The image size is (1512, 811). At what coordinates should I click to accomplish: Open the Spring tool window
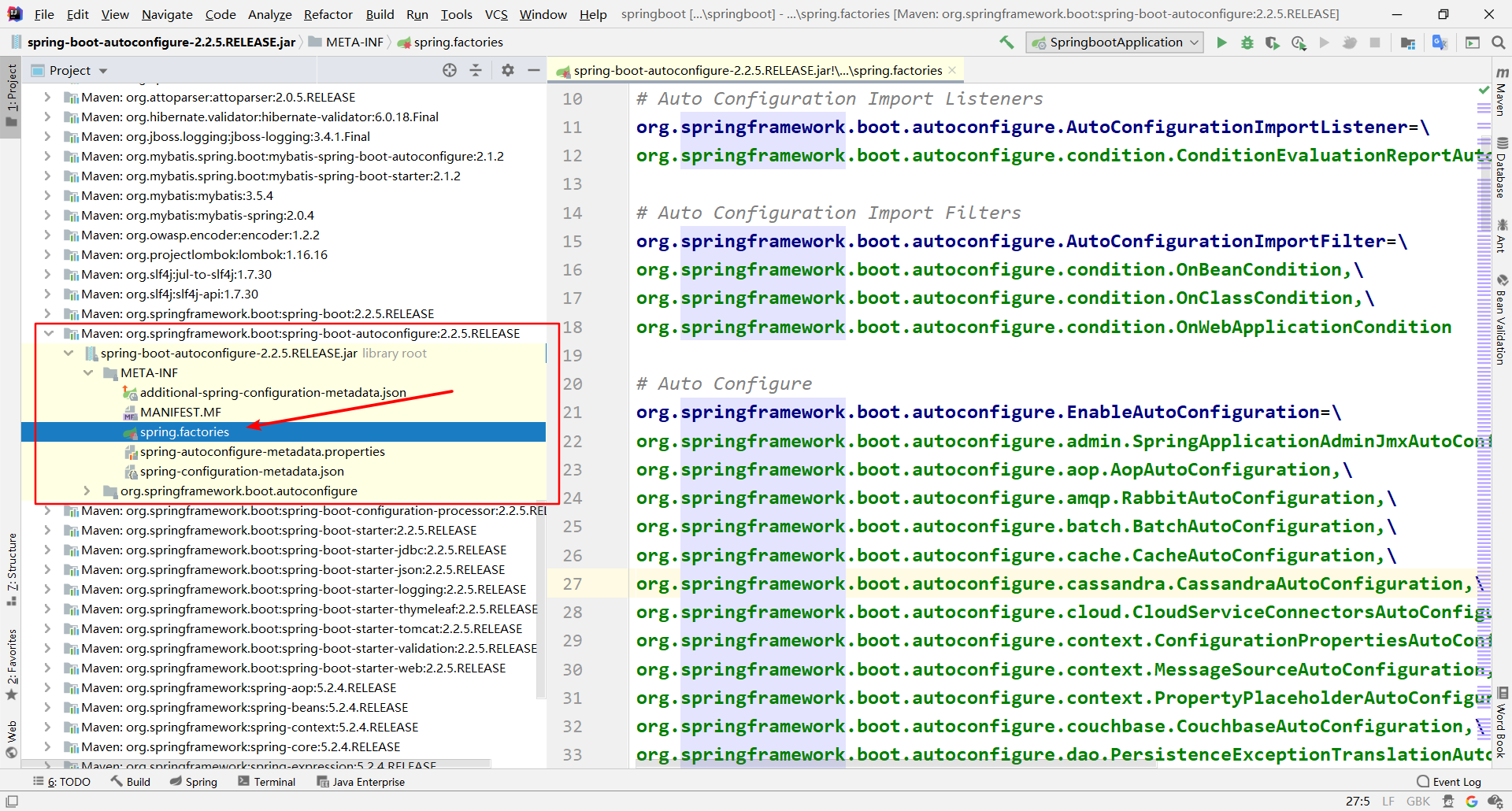[x=194, y=782]
